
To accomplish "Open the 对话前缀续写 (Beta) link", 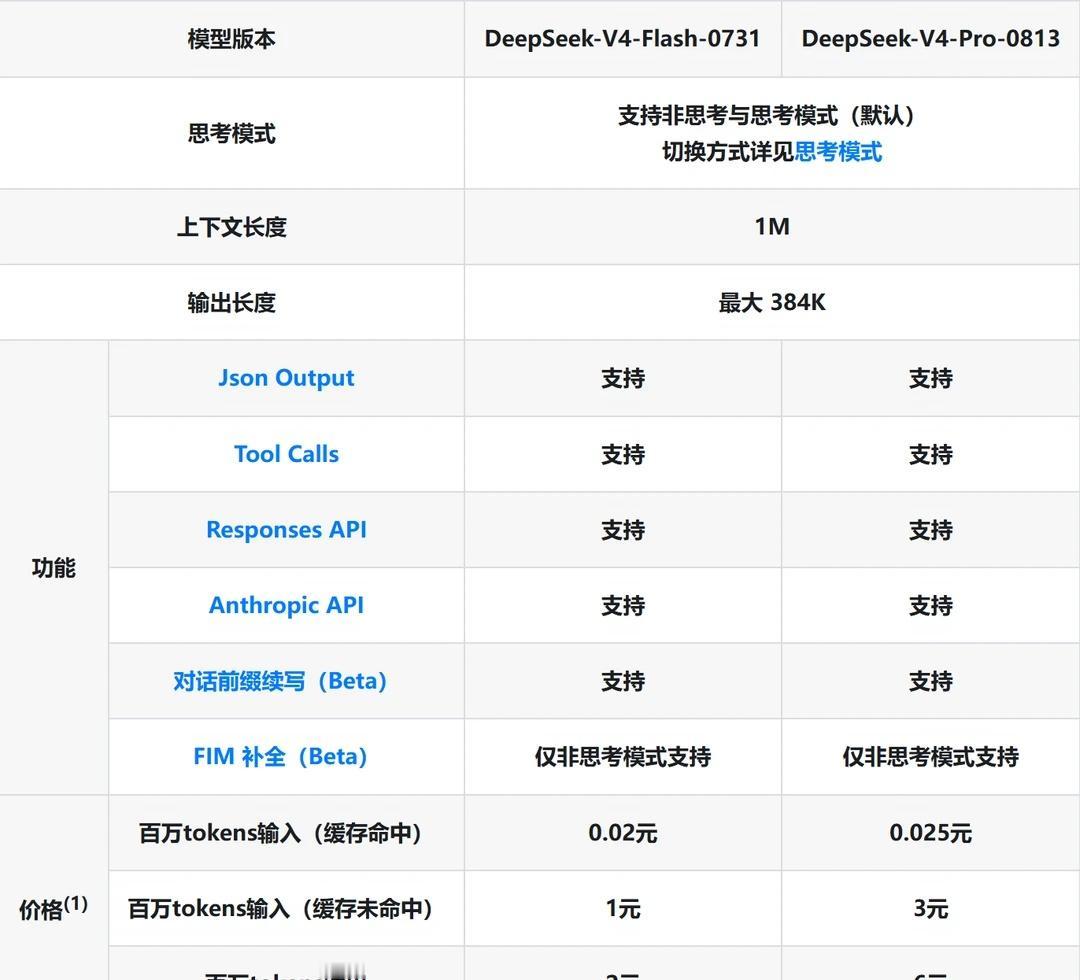I will 280,681.
